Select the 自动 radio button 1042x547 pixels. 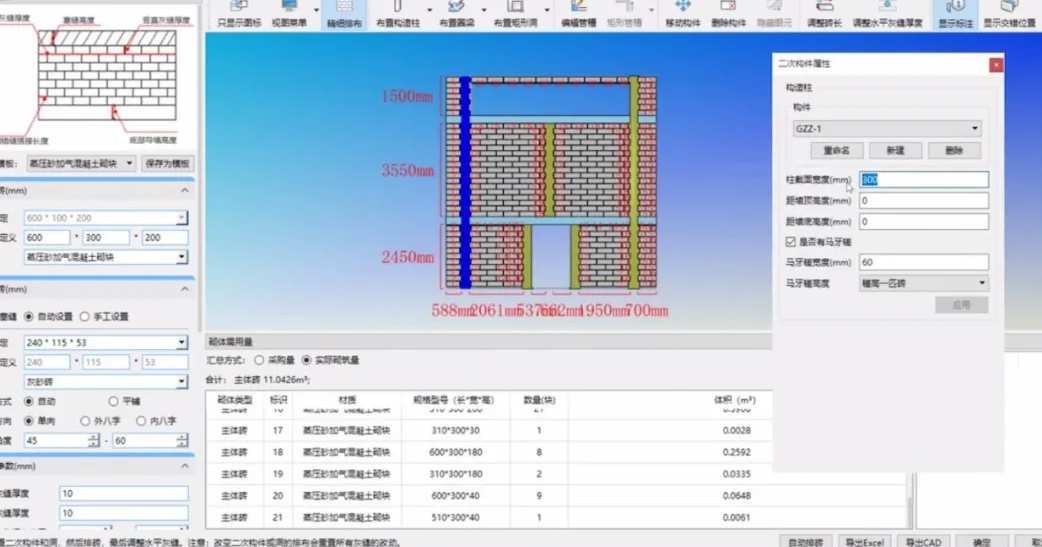(29, 401)
